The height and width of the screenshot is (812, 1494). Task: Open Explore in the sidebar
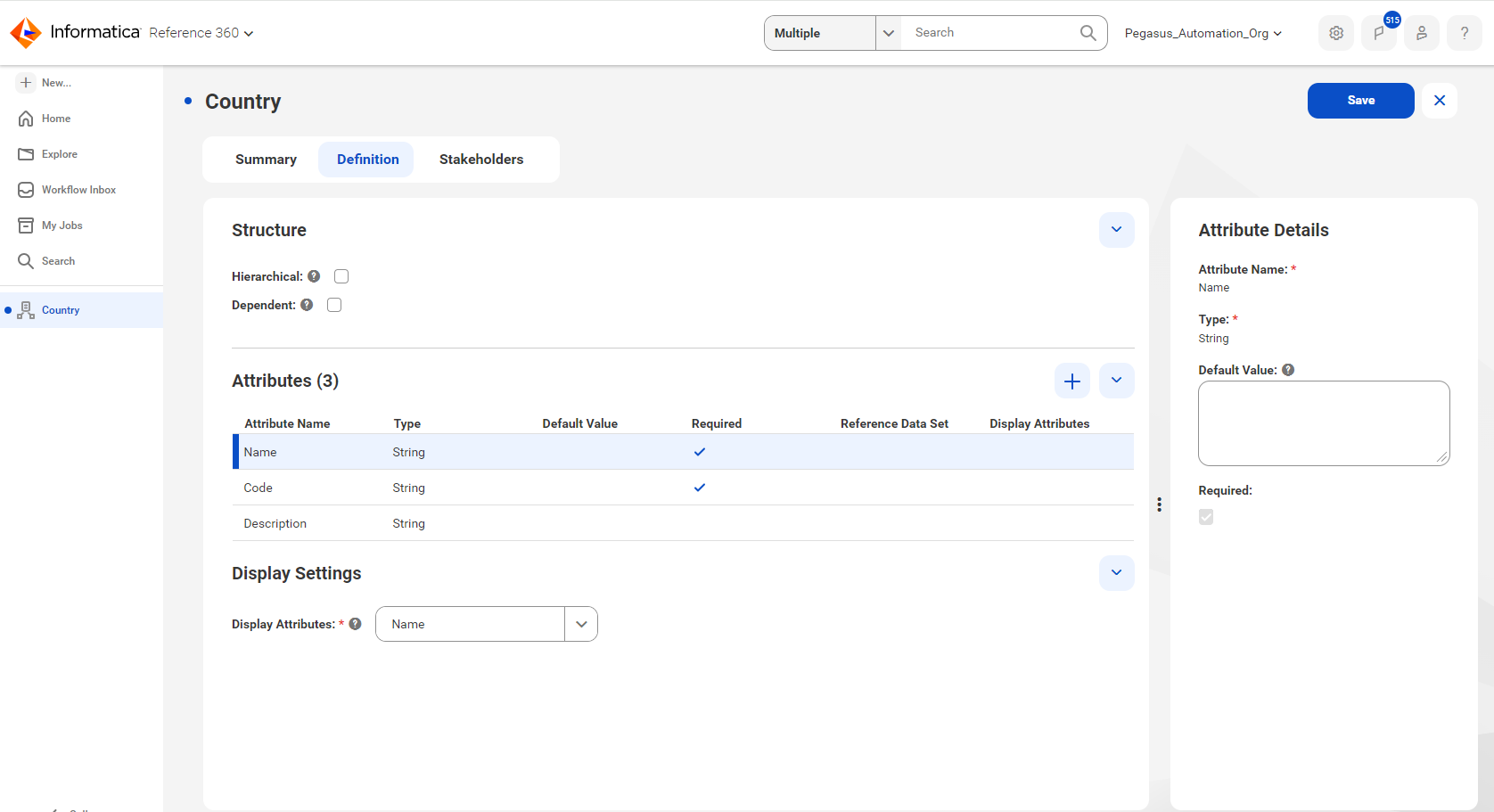60,154
